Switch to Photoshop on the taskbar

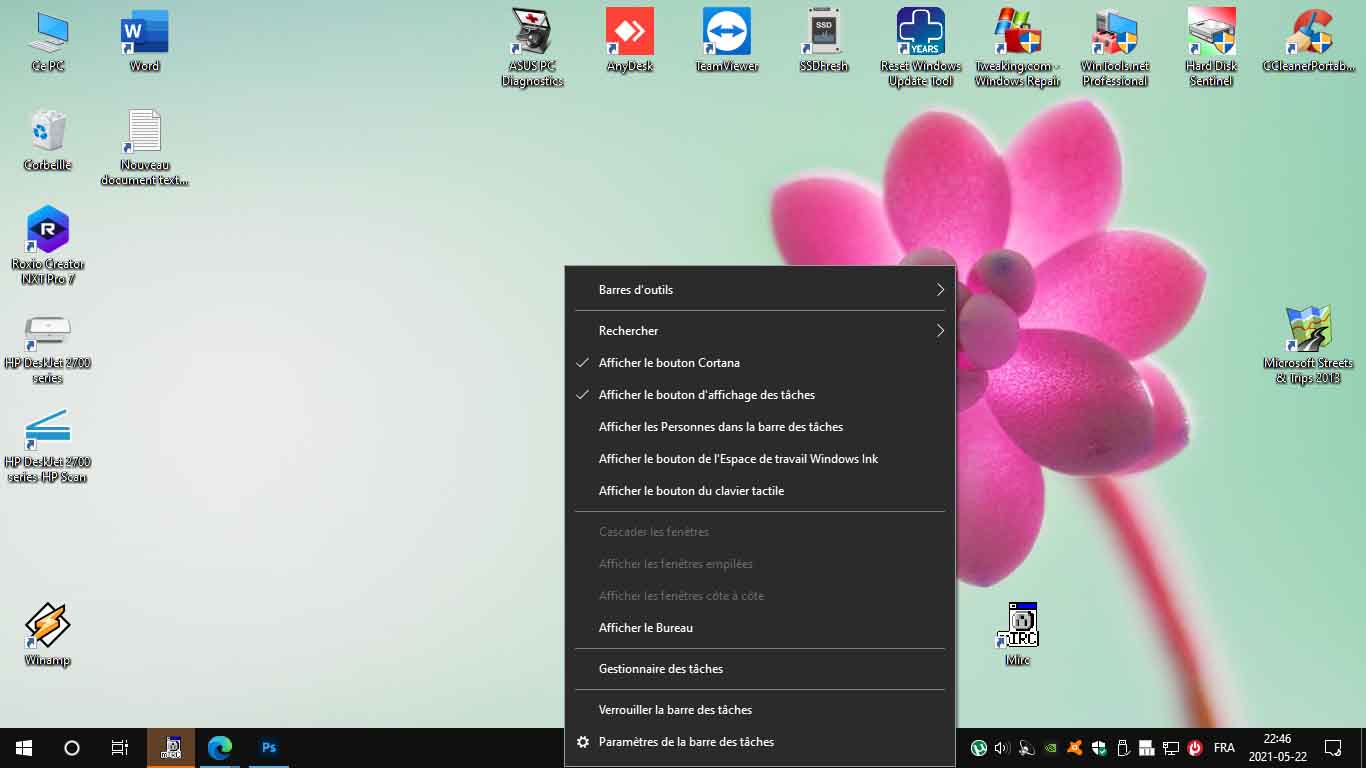[x=268, y=748]
